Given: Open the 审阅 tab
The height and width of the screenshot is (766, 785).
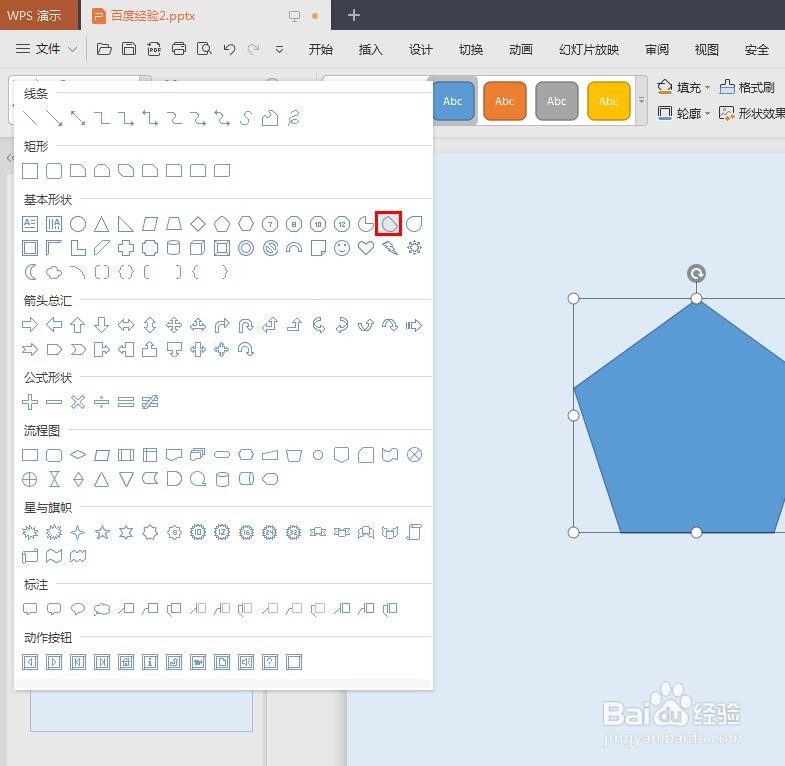Looking at the screenshot, I should pyautogui.click(x=657, y=49).
